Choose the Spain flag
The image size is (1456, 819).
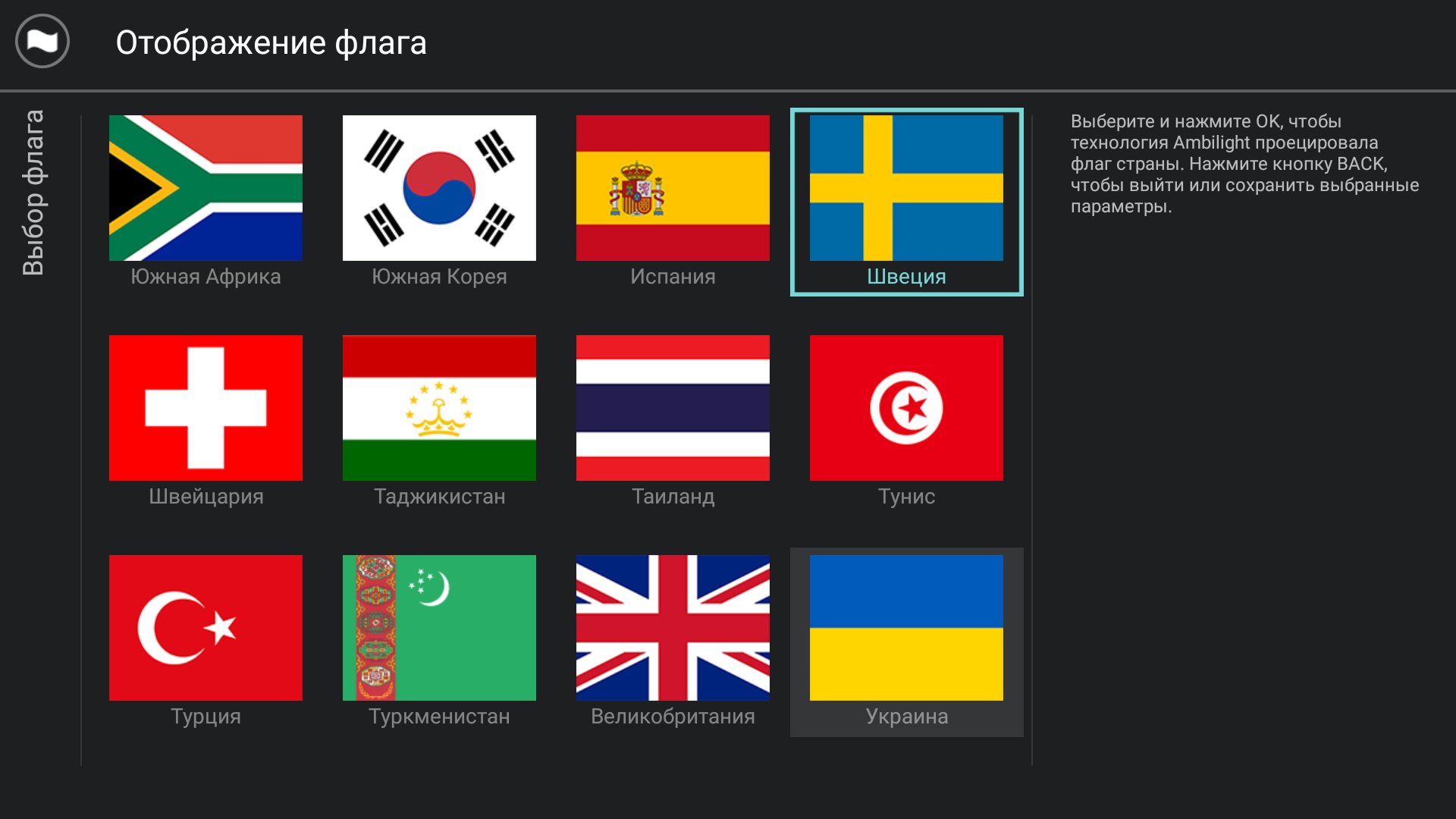673,188
